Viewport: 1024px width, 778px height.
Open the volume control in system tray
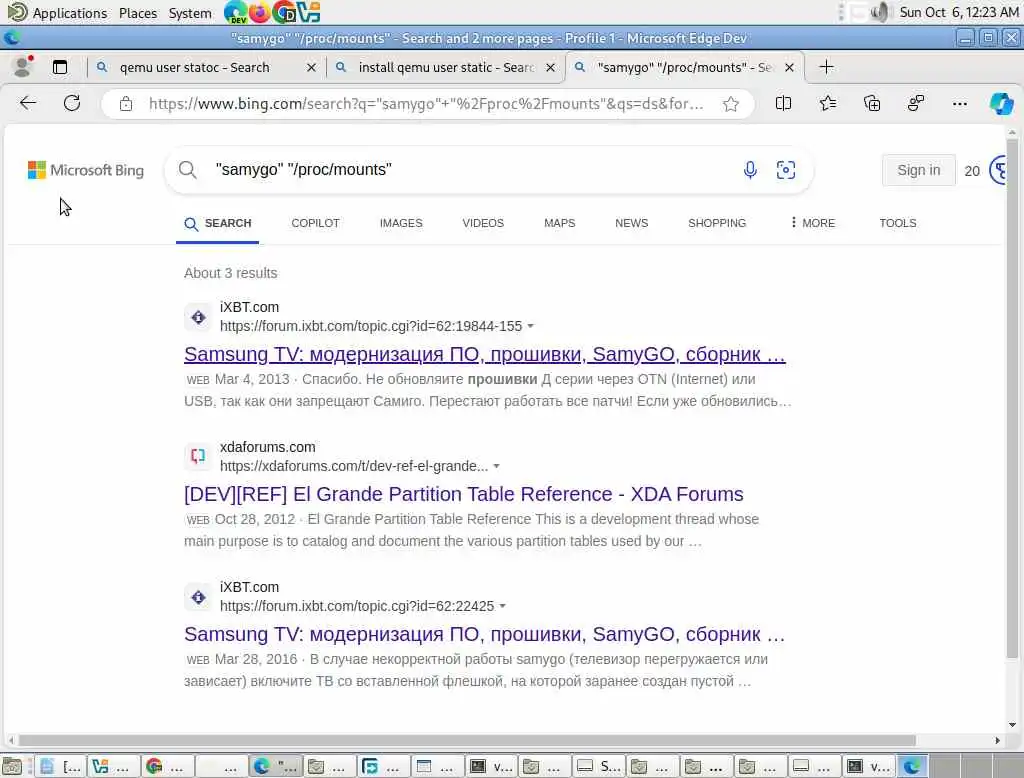click(880, 12)
